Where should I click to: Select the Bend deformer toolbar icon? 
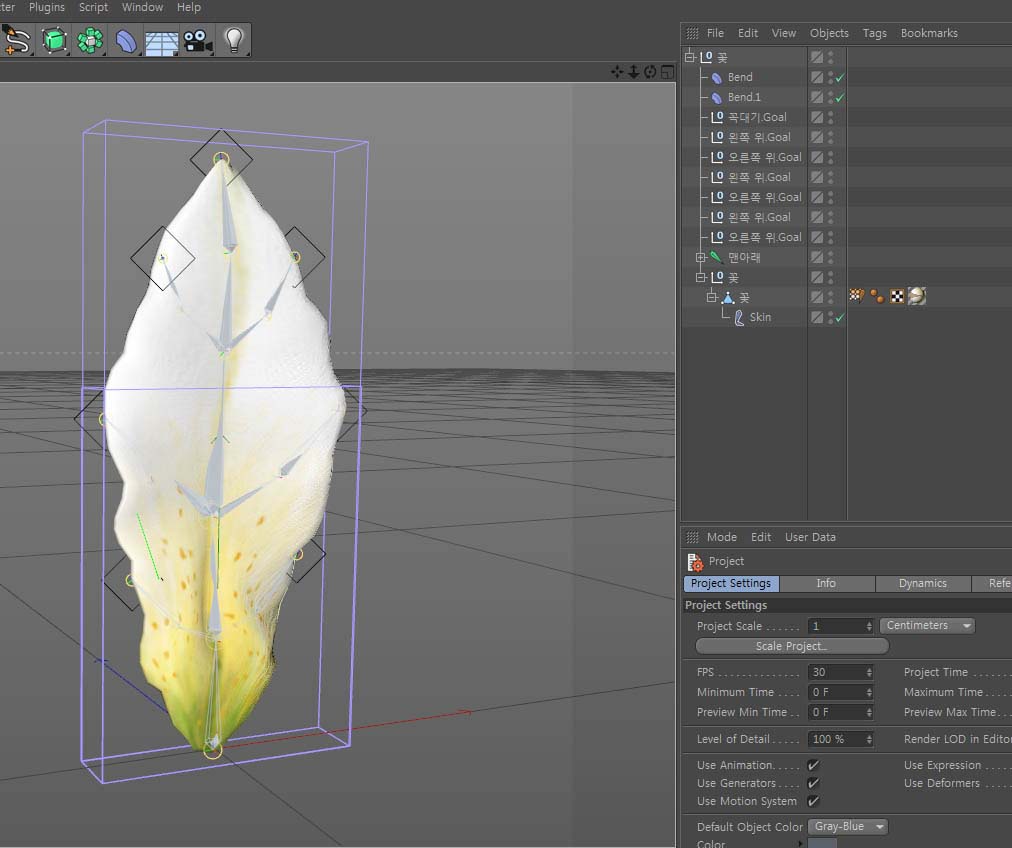[127, 40]
